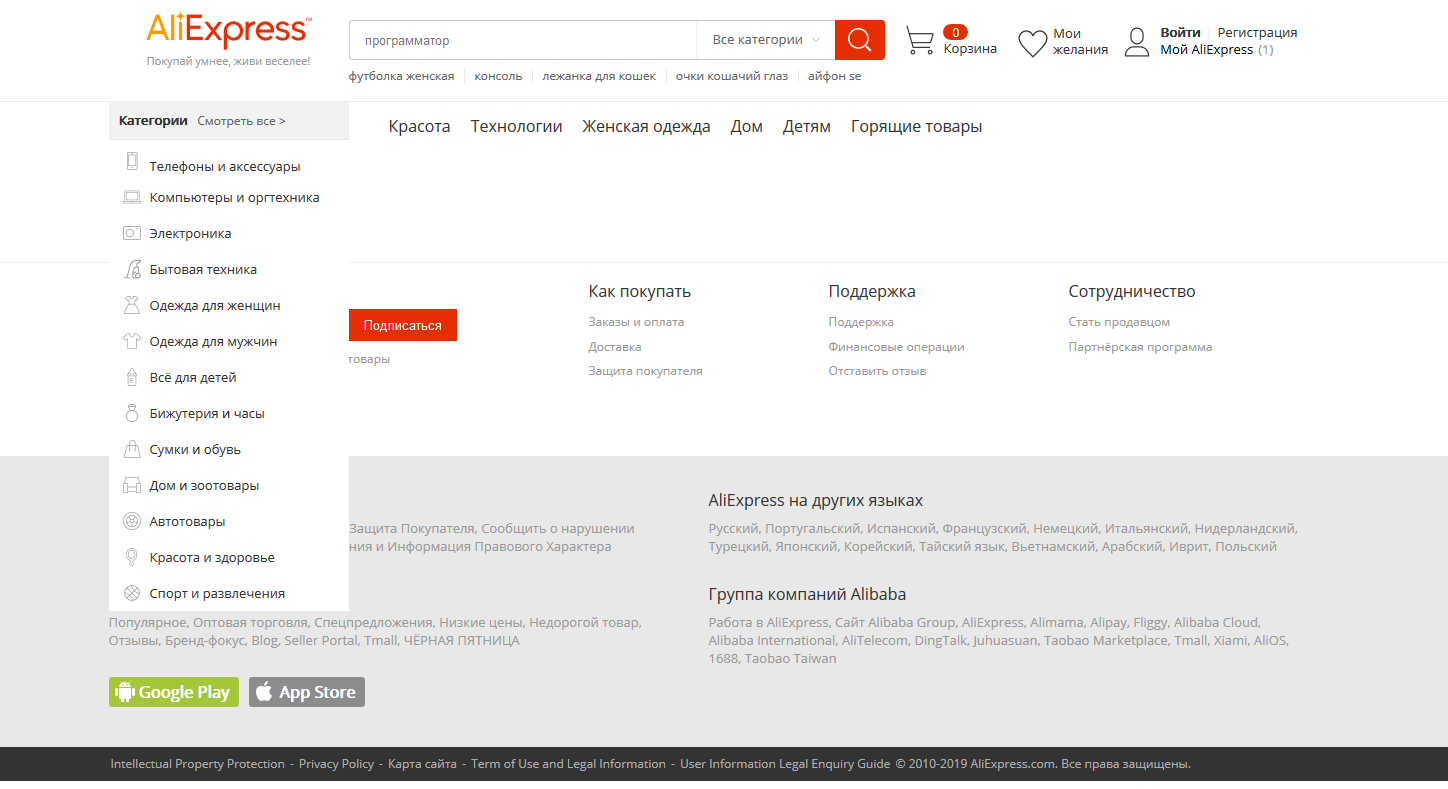Click the Войти sign-in link

pyautogui.click(x=1180, y=33)
